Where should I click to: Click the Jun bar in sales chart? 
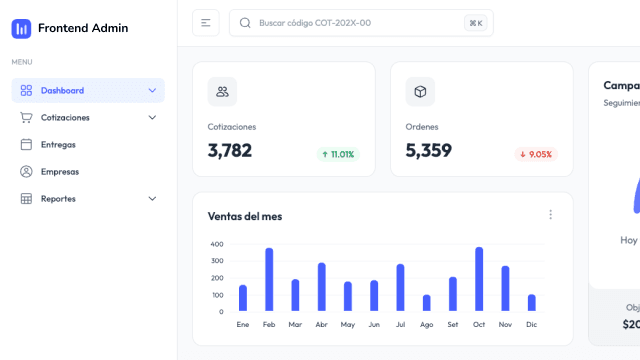374,296
